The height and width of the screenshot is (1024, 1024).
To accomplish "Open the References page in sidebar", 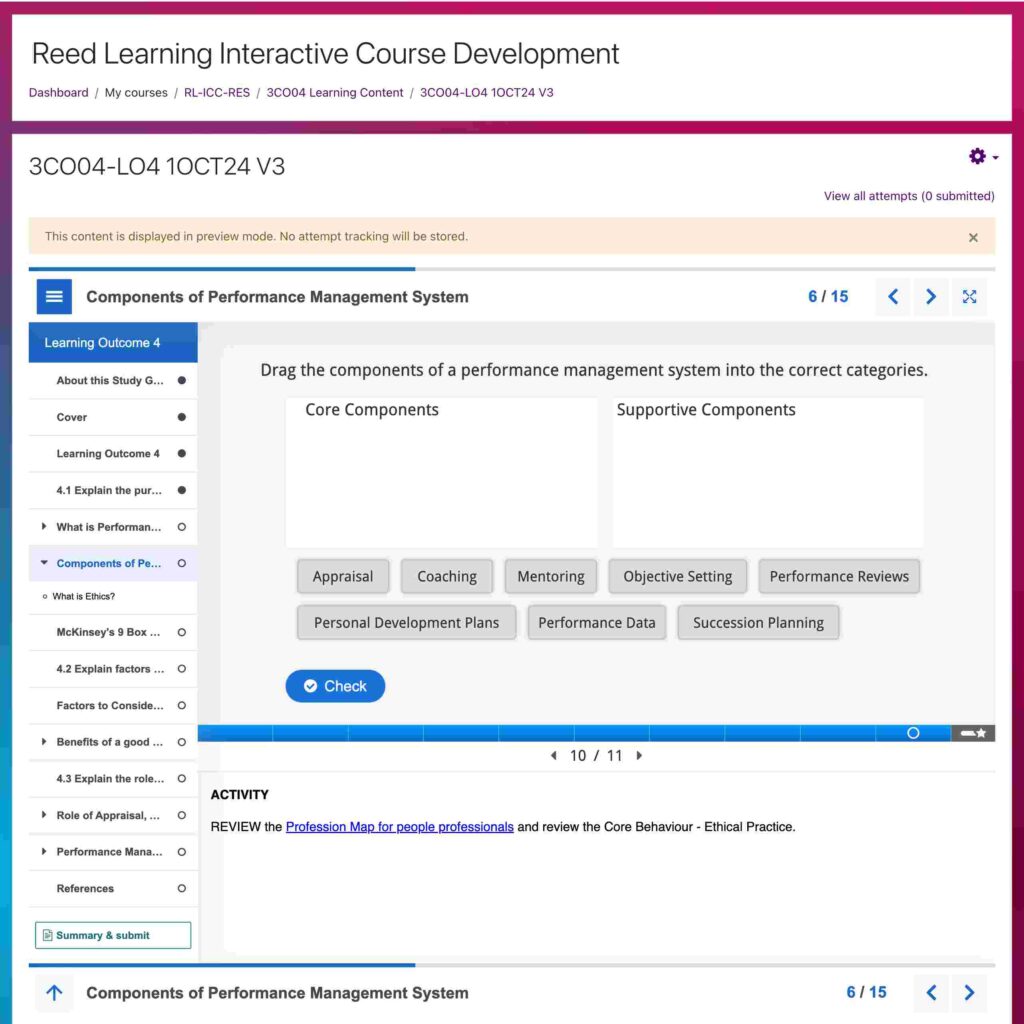I will tap(85, 888).
